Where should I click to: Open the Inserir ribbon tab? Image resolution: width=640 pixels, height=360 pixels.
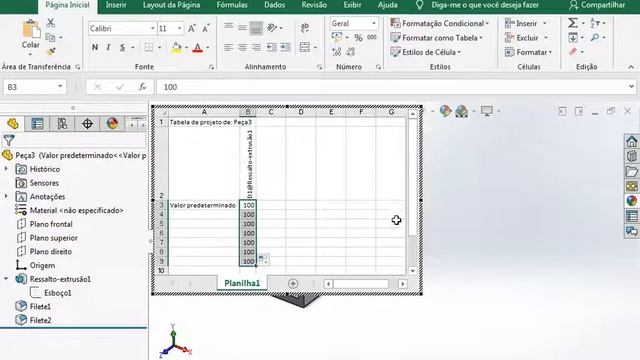click(x=116, y=5)
